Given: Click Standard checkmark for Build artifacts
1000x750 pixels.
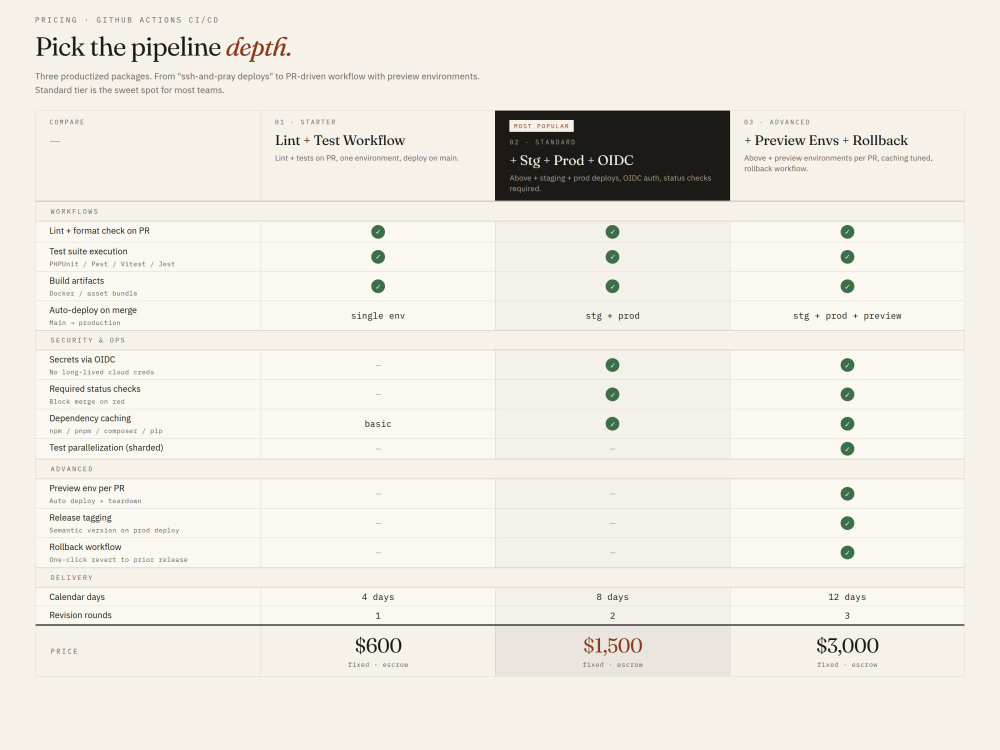Looking at the screenshot, I should (x=612, y=286).
